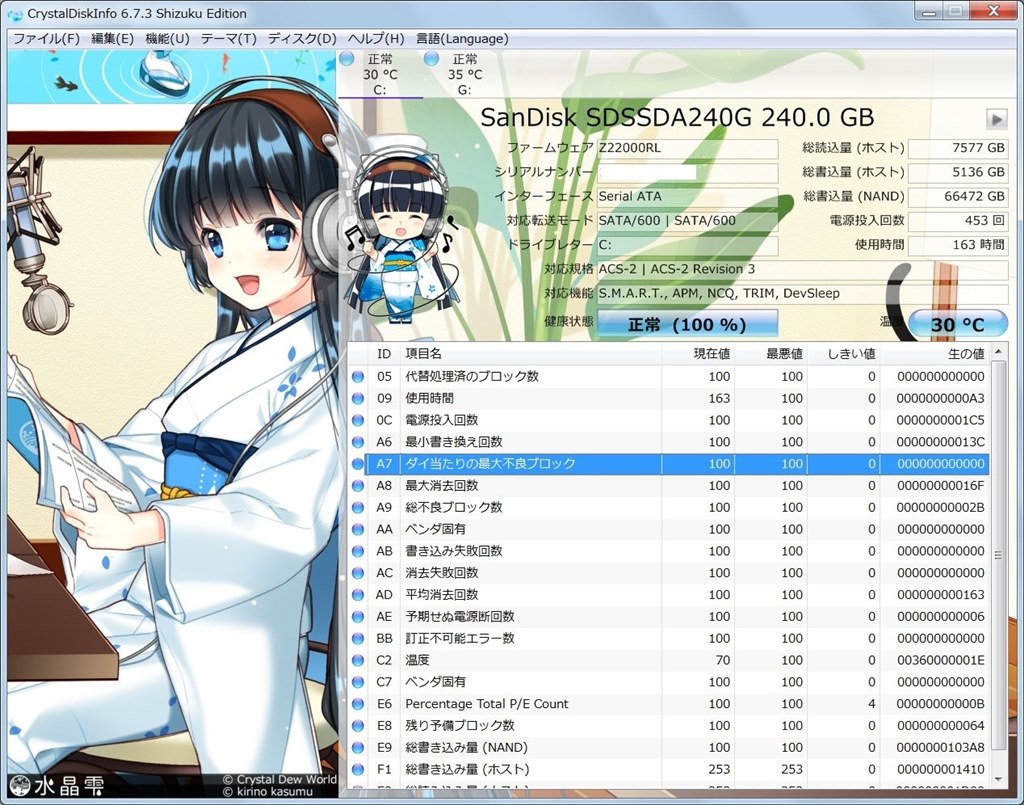1024x805 pixels.
Task: Select the 代替処理済のブロック数 row
Action: click(x=669, y=377)
